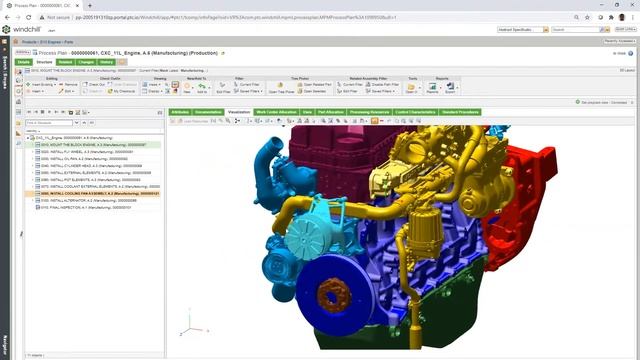Open the Control Characteristics tab

coord(415,112)
